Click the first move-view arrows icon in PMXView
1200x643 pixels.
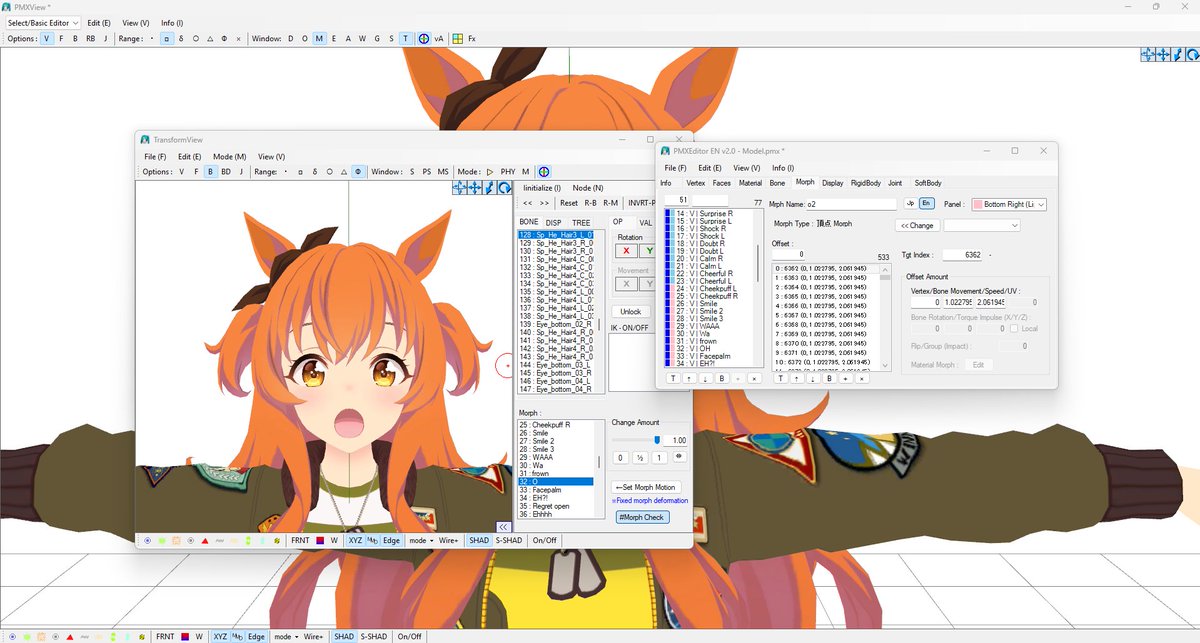(x=1150, y=55)
